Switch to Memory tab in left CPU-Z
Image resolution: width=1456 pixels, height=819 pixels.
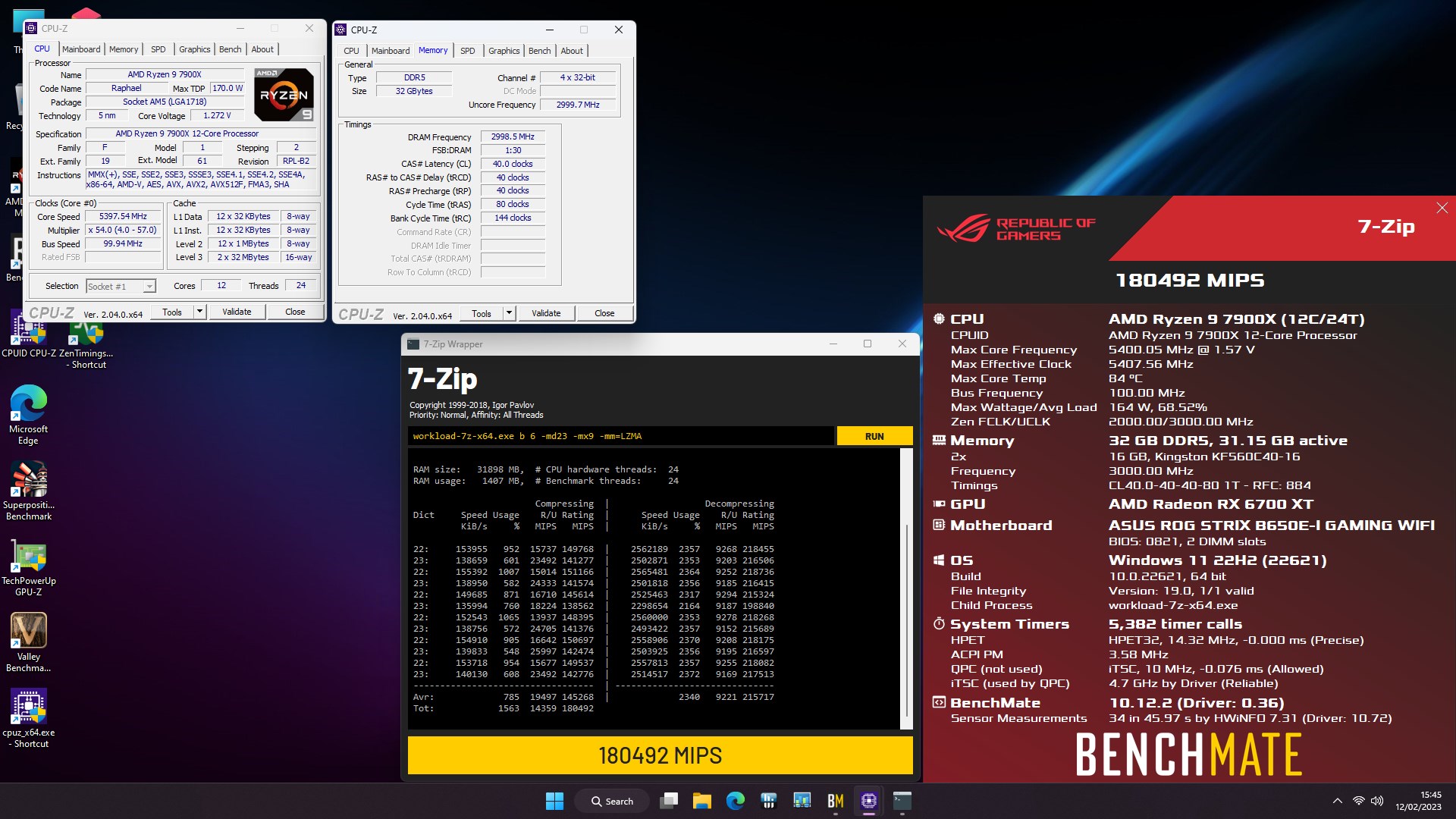[124, 49]
